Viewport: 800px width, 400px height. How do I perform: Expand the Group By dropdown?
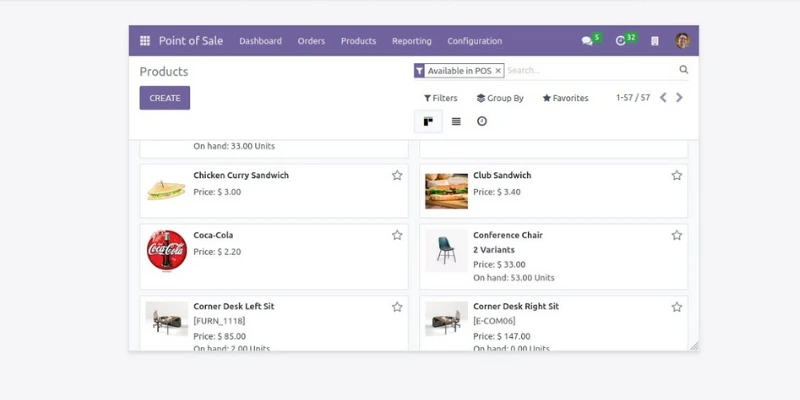coord(500,98)
